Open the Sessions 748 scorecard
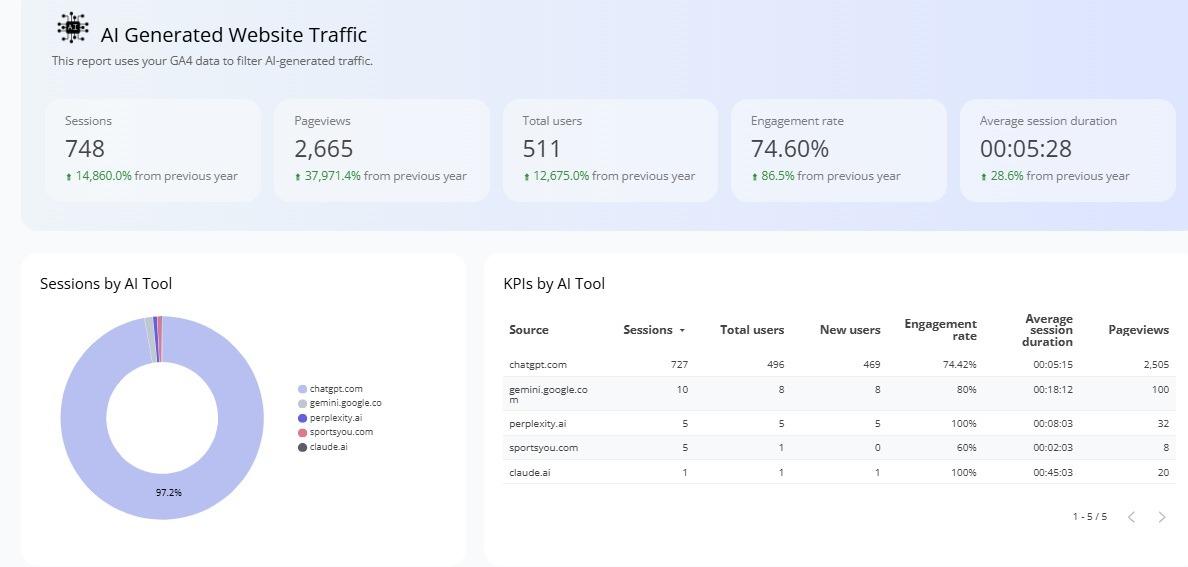 click(152, 149)
